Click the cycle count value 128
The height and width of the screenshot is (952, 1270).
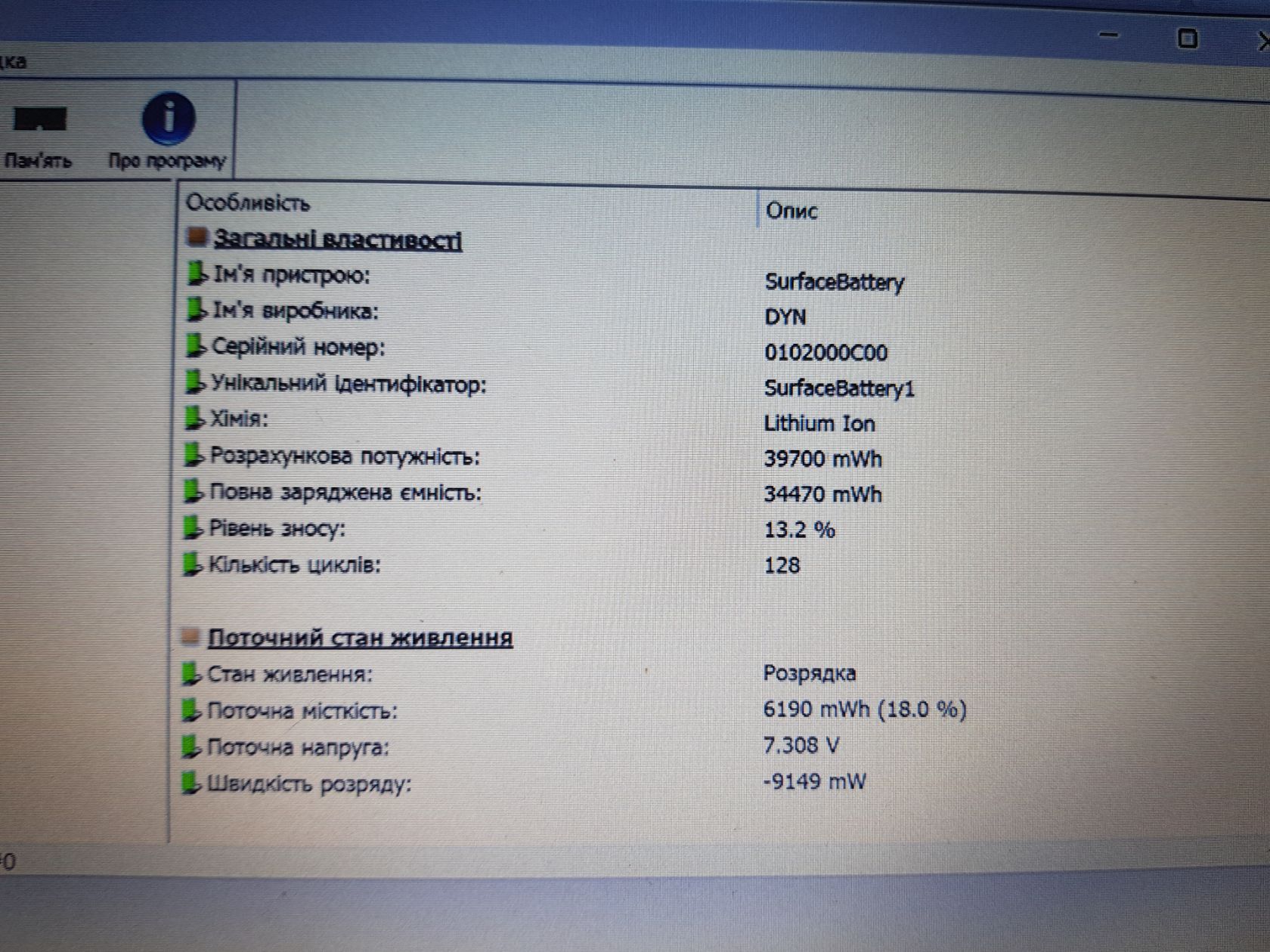[782, 565]
